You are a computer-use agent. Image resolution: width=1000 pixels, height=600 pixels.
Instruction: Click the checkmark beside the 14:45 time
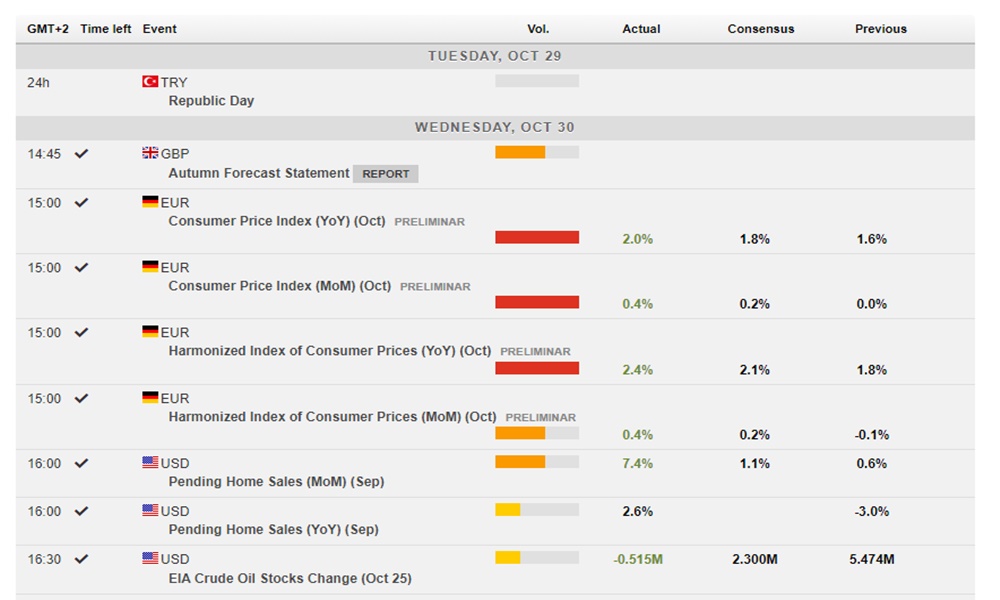tap(82, 154)
